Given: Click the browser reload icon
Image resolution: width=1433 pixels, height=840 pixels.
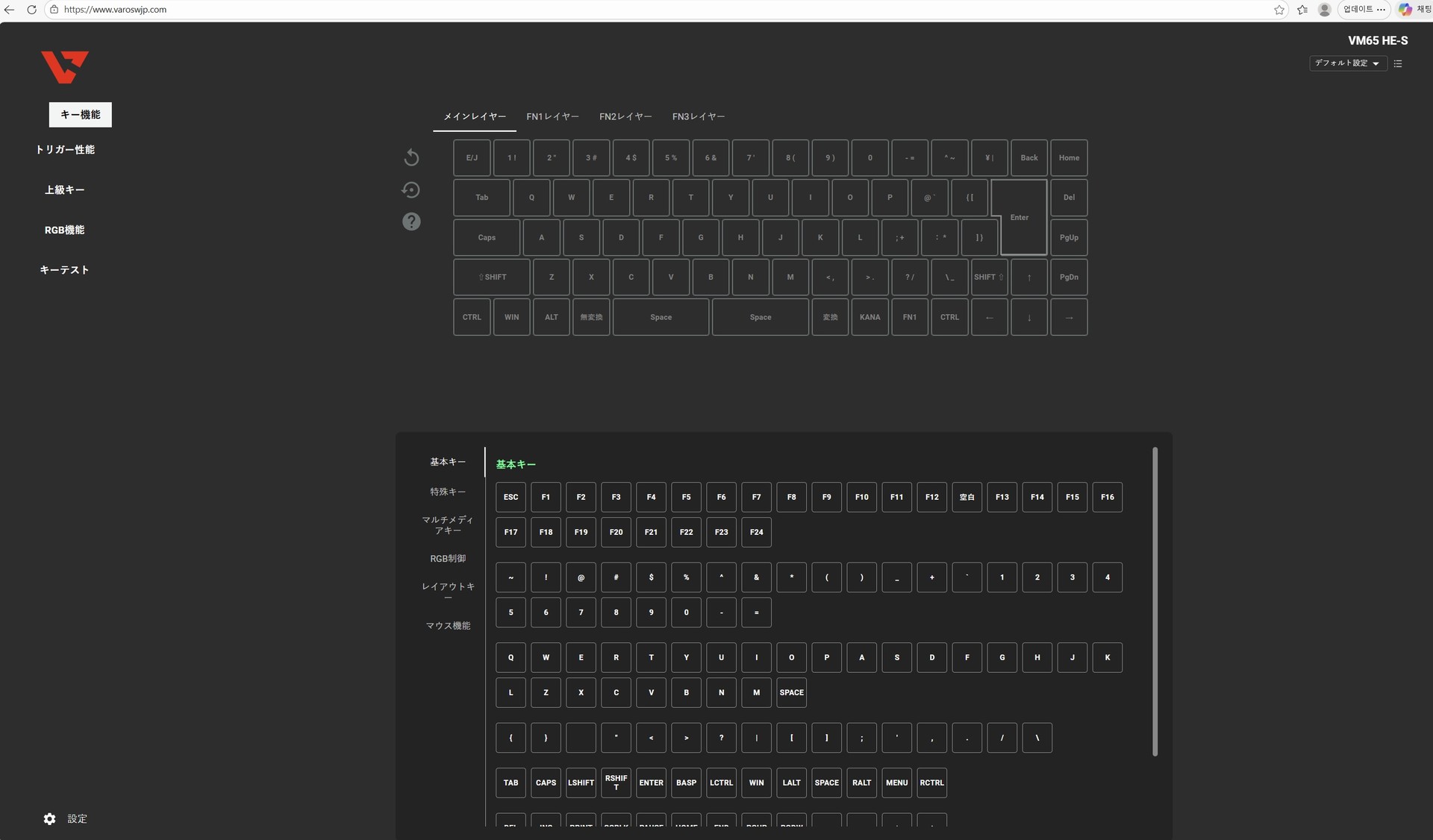Looking at the screenshot, I should (31, 10).
